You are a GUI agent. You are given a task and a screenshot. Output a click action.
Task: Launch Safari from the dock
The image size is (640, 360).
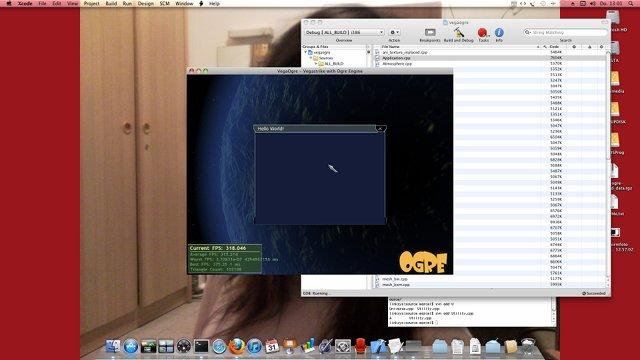(219, 347)
